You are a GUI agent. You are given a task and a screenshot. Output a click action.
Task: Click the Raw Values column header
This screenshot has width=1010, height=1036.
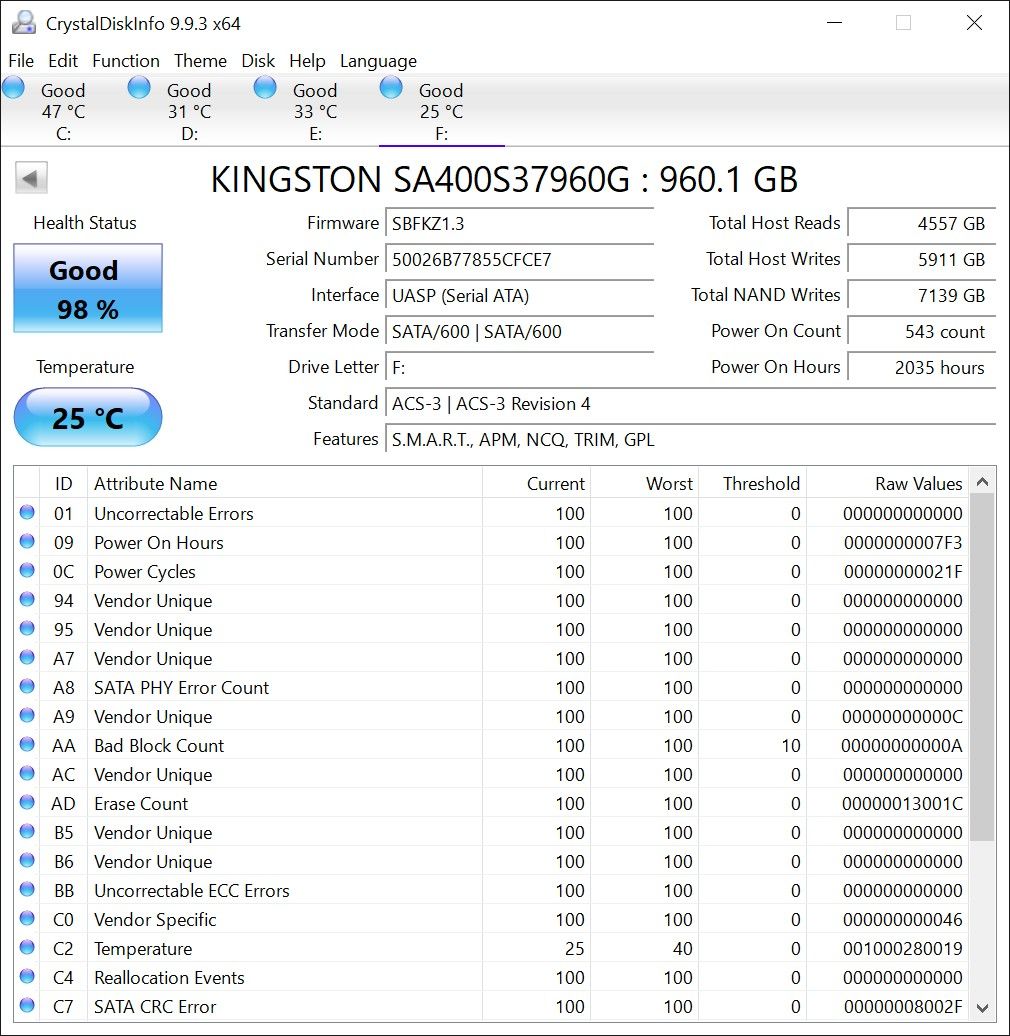pos(887,484)
